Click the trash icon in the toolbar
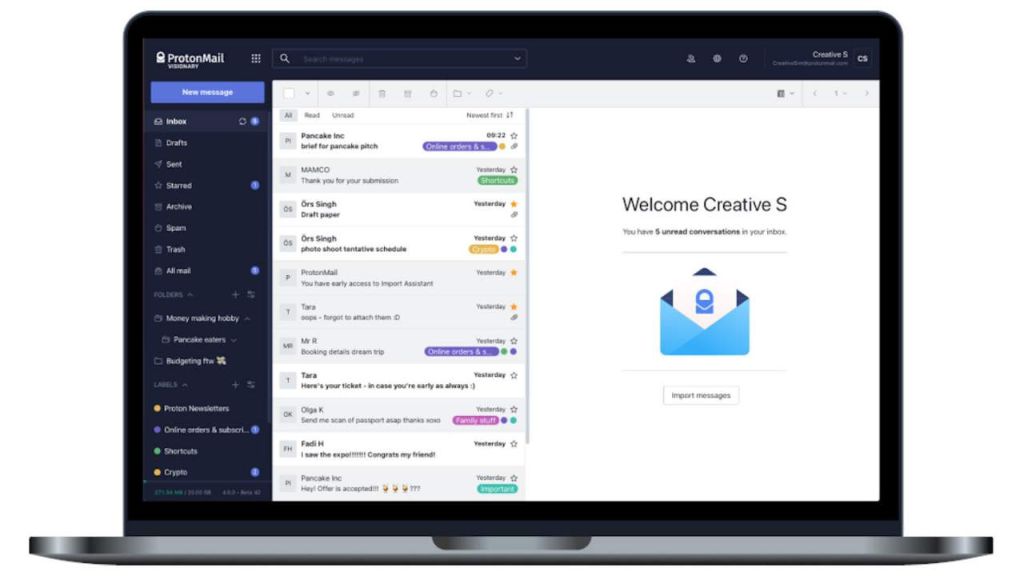 tap(381, 93)
